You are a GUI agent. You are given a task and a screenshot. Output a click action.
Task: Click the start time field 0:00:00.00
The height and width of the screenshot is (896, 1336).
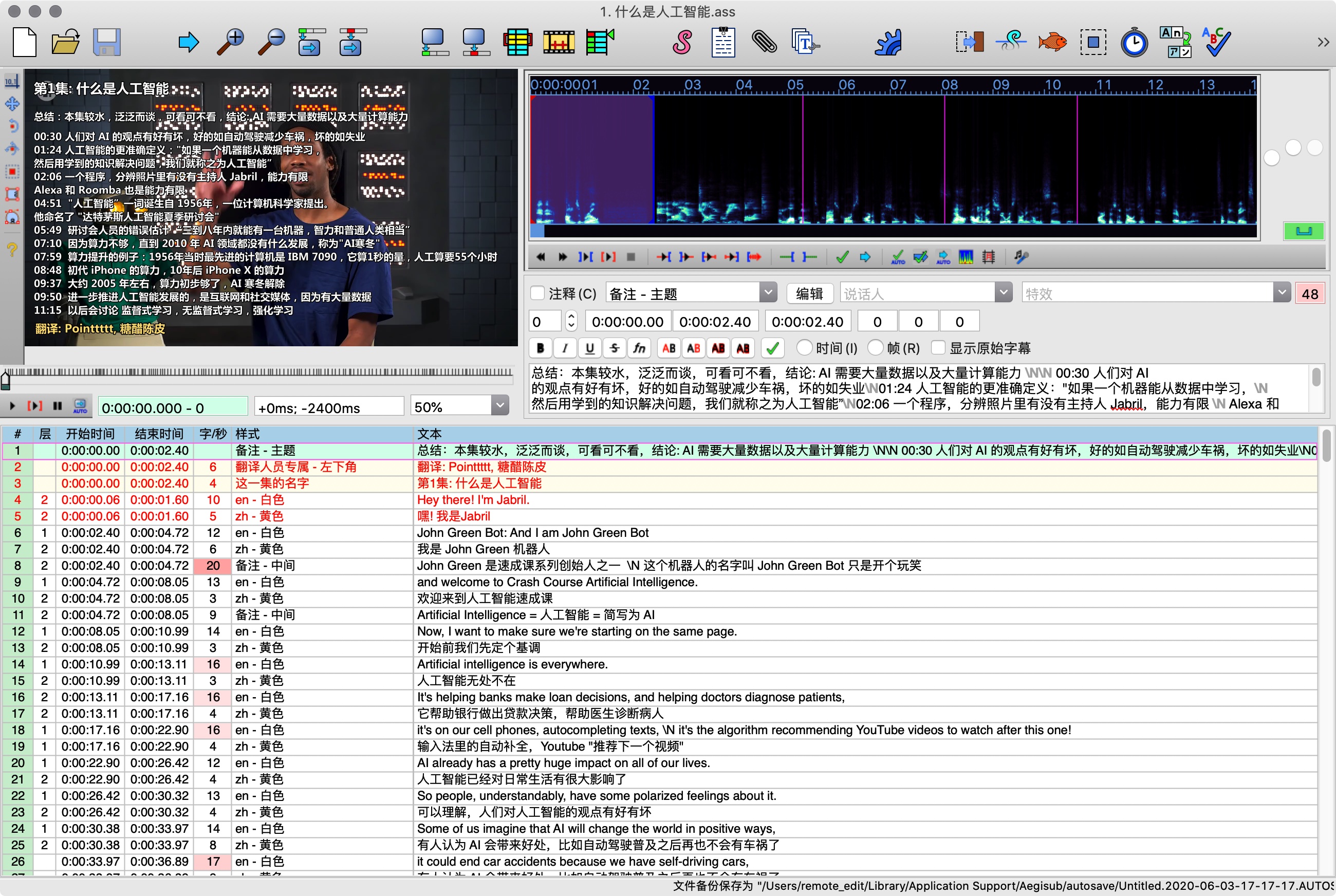pyautogui.click(x=627, y=321)
